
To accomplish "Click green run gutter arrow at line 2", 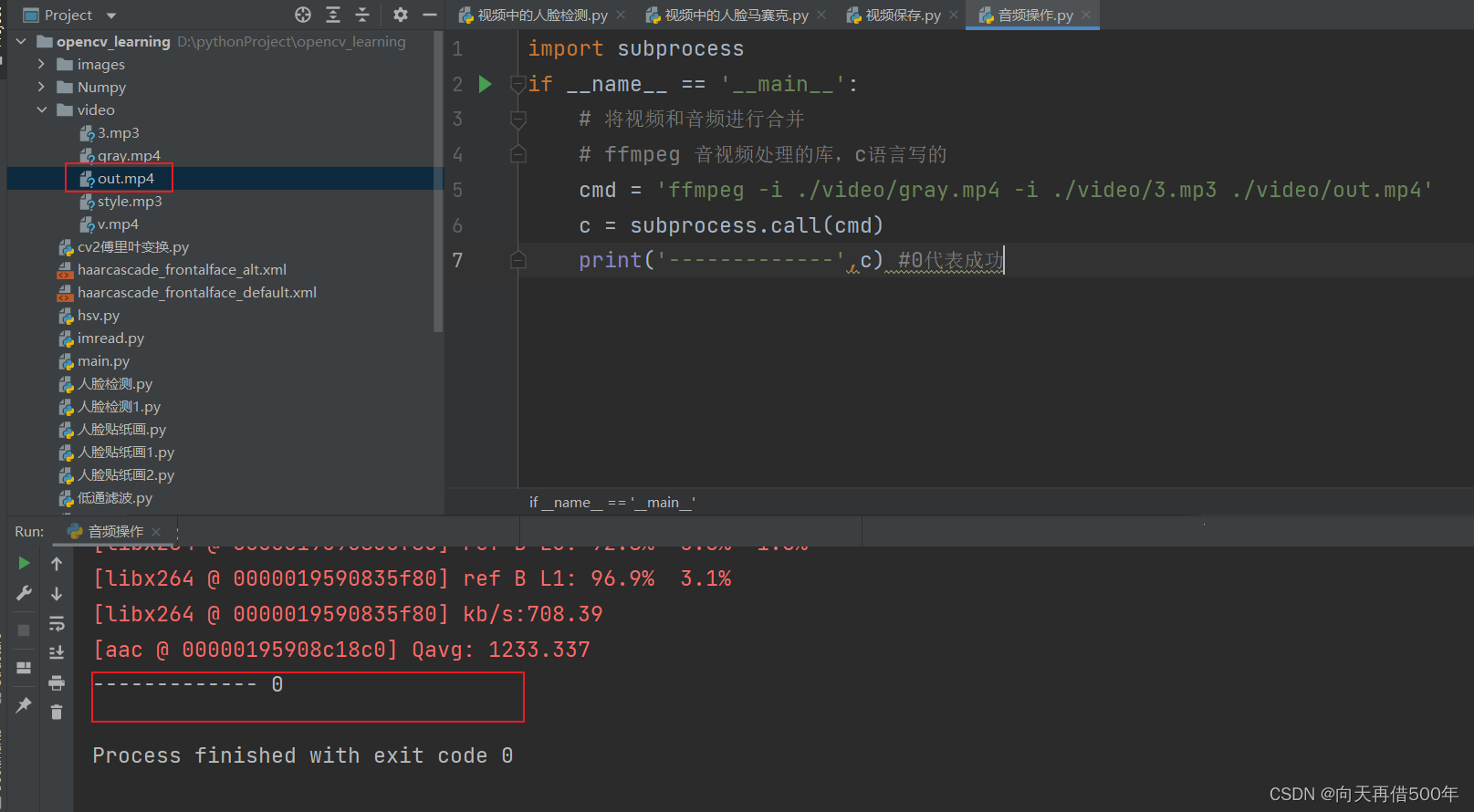I will (486, 84).
